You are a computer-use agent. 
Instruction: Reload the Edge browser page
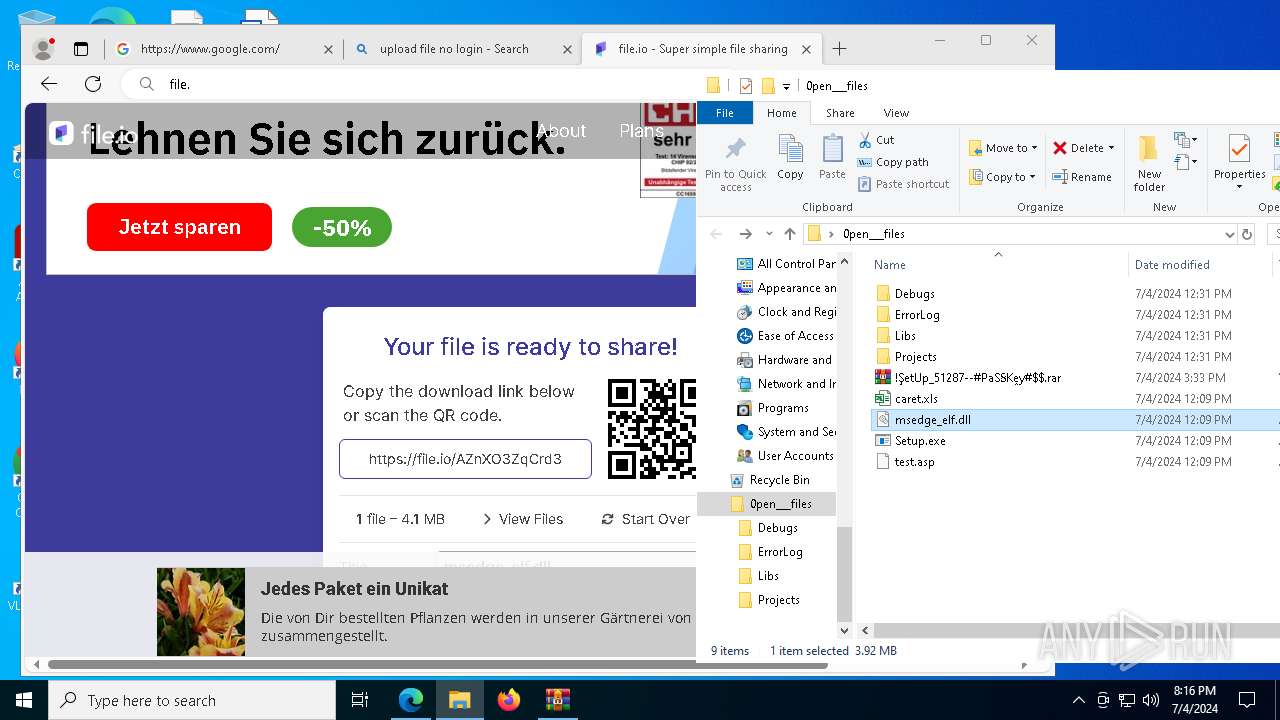93,84
